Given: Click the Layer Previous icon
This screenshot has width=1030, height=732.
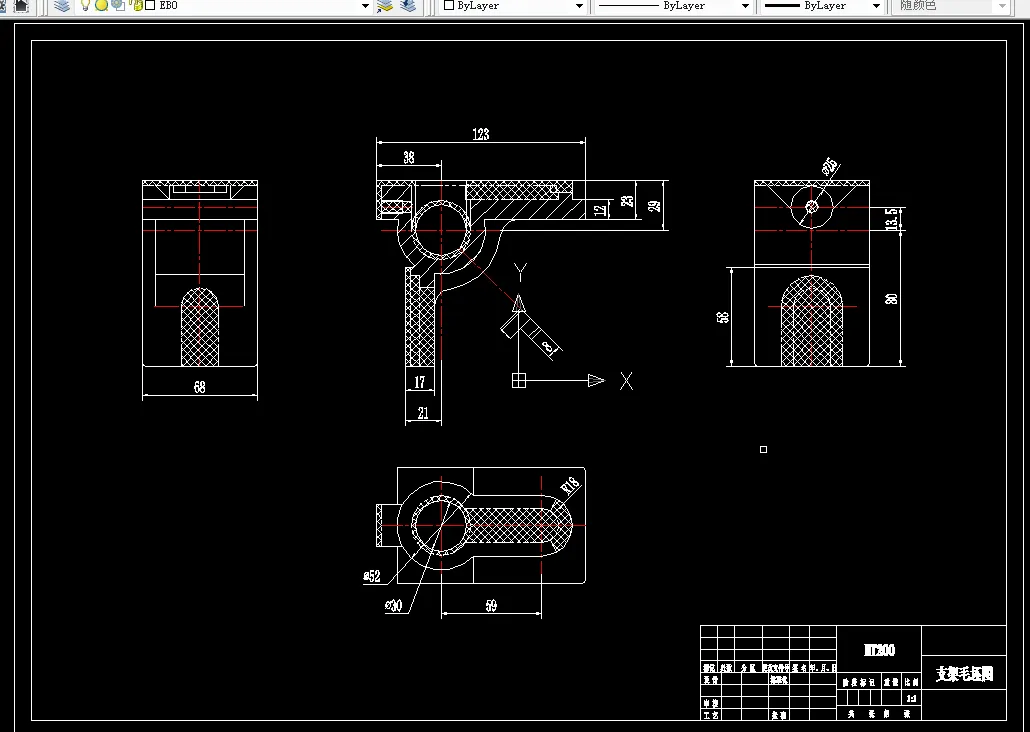Looking at the screenshot, I should pyautogui.click(x=408, y=6).
